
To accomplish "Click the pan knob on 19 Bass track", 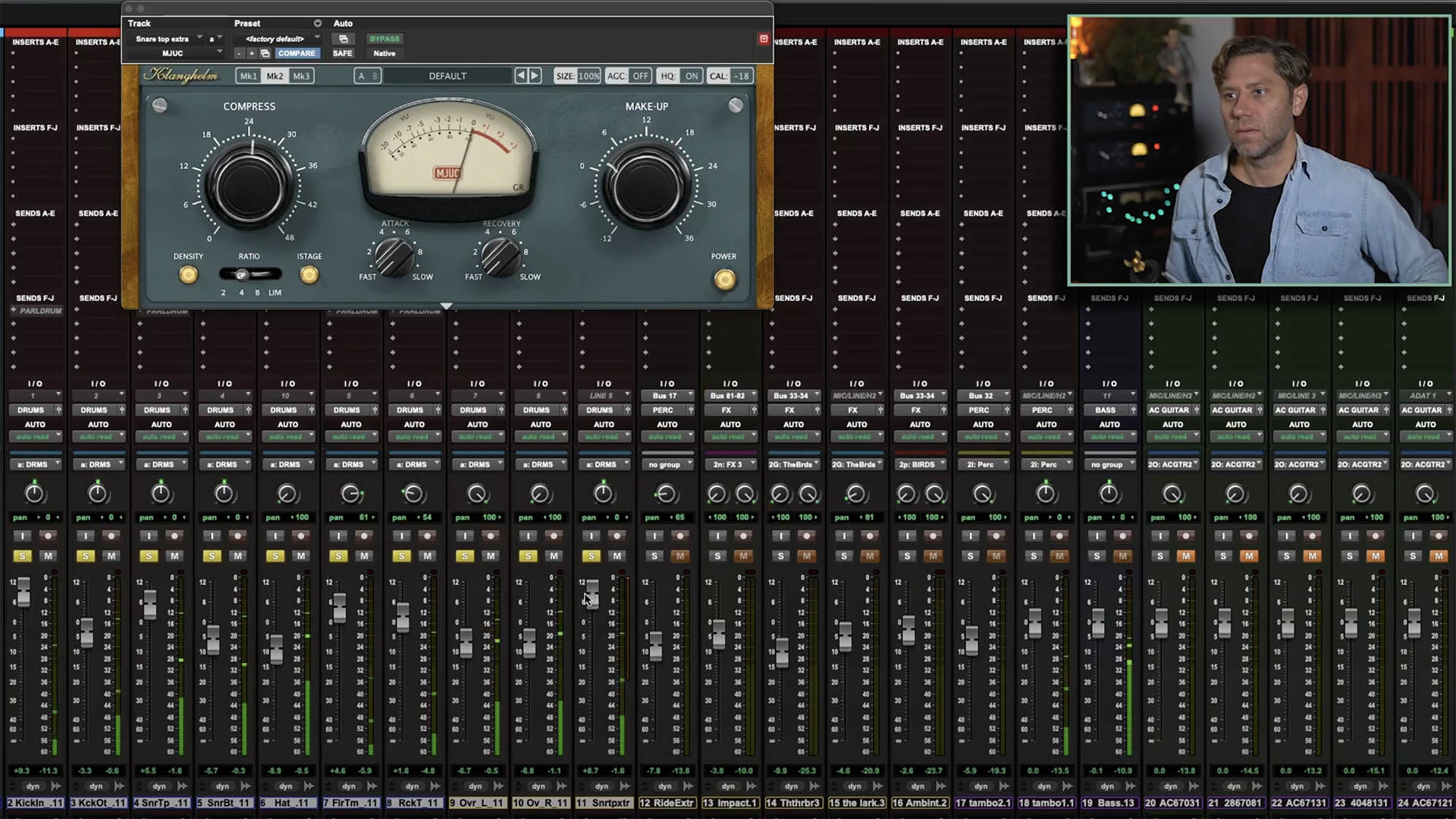I will click(1109, 494).
